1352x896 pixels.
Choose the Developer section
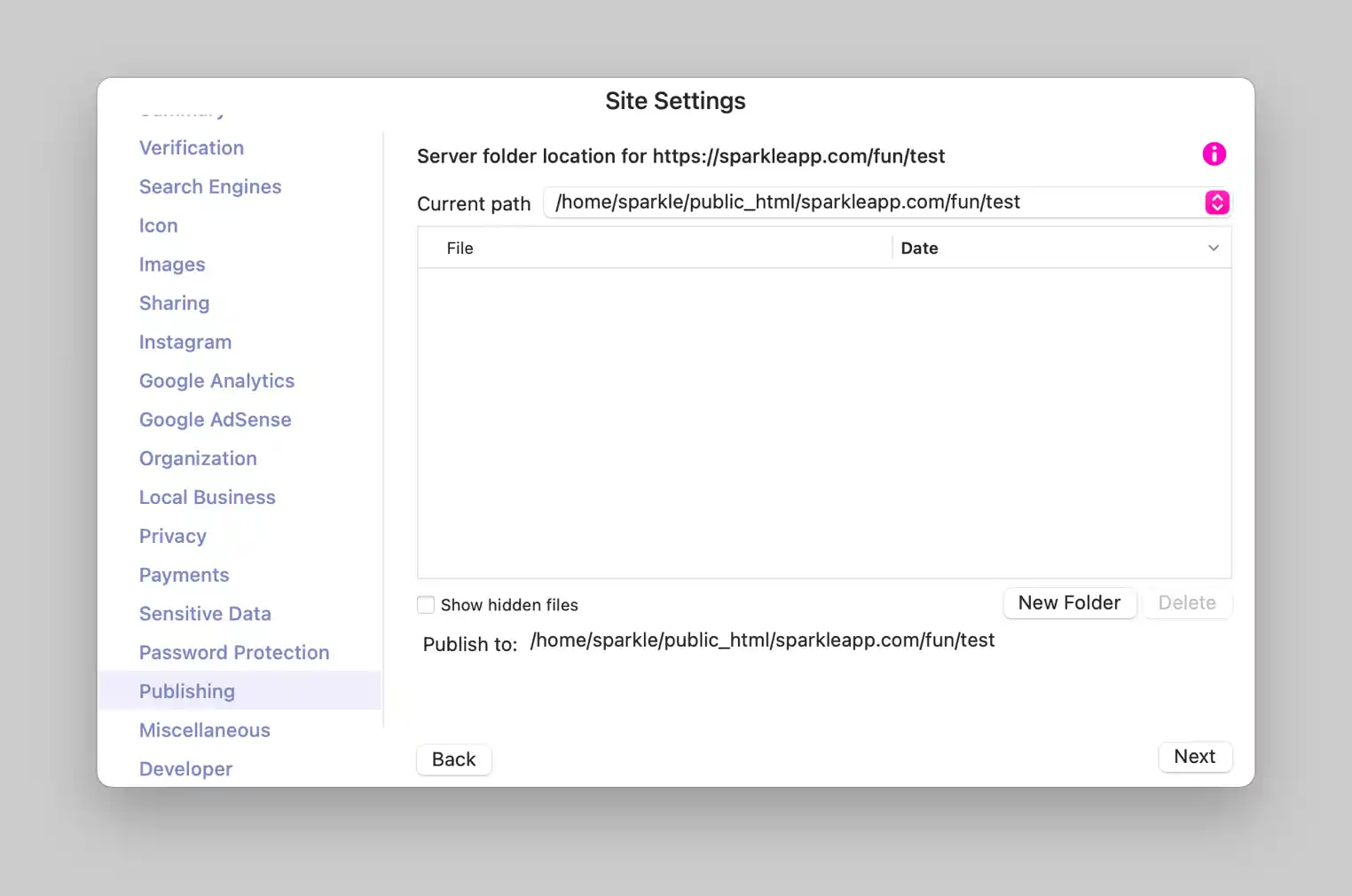click(x=186, y=769)
